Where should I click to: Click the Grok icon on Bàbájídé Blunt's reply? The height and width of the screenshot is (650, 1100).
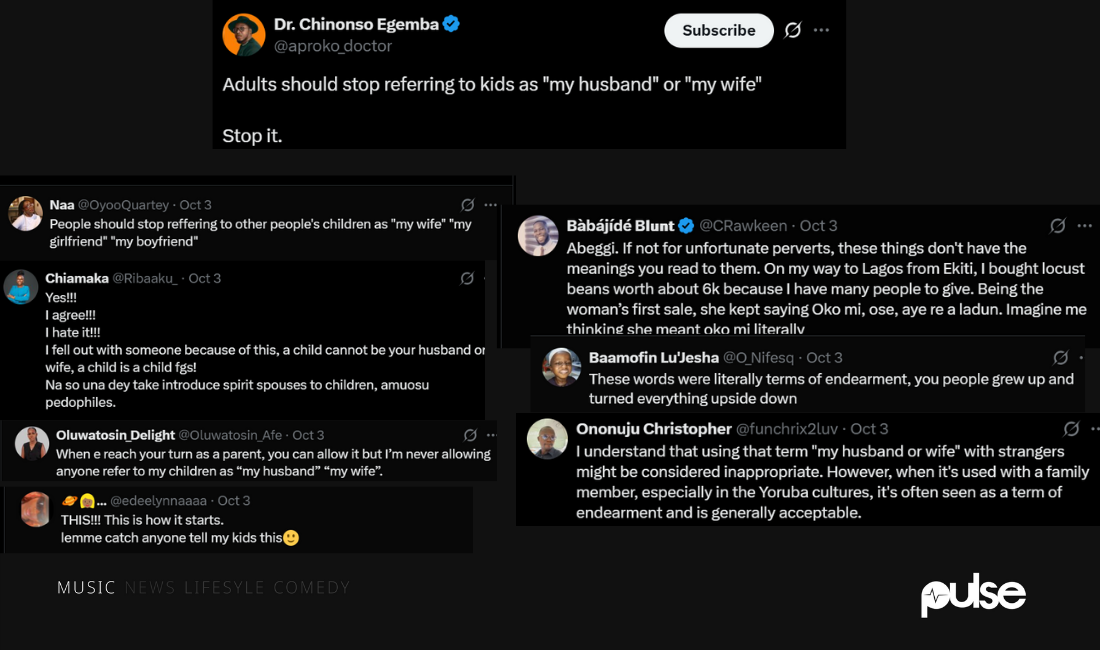coord(1058,226)
